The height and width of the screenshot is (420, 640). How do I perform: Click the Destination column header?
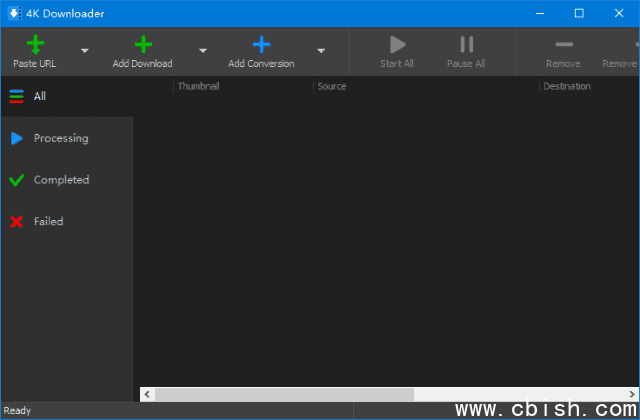(566, 86)
